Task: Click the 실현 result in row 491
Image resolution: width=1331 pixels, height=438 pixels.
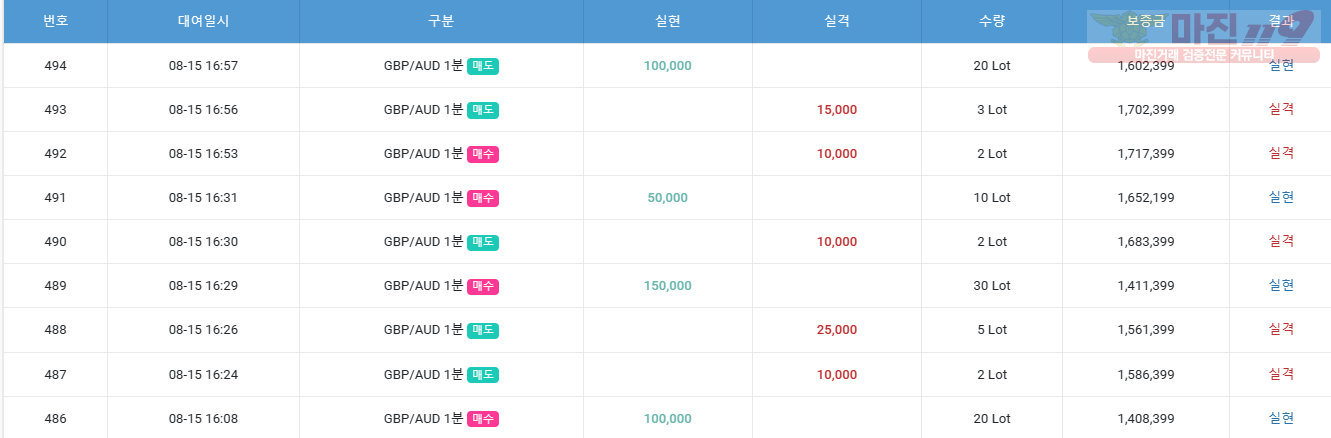Action: click(1281, 197)
